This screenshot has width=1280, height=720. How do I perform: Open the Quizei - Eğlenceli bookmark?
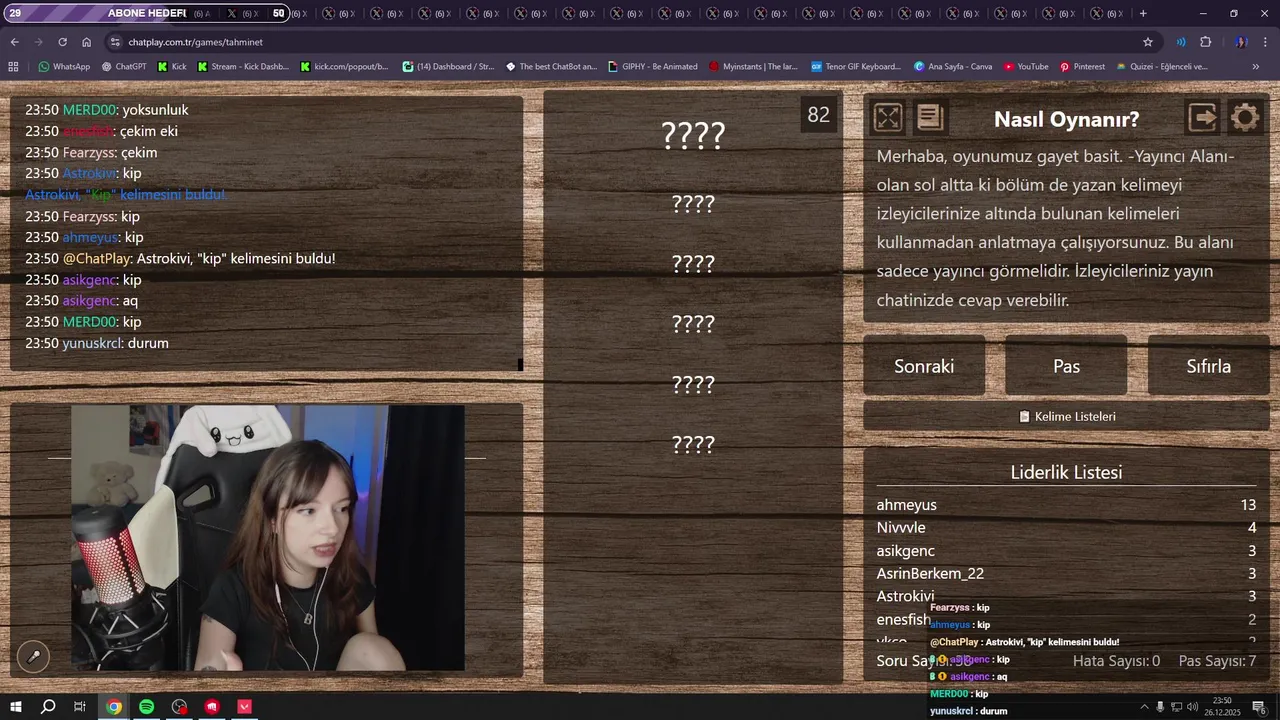click(x=1162, y=67)
